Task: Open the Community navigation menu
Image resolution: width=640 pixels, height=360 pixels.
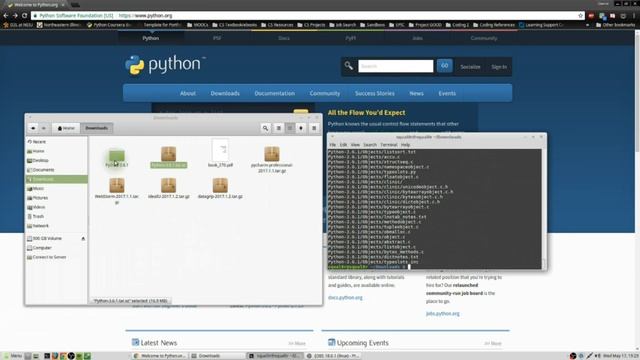Action: click(324, 93)
